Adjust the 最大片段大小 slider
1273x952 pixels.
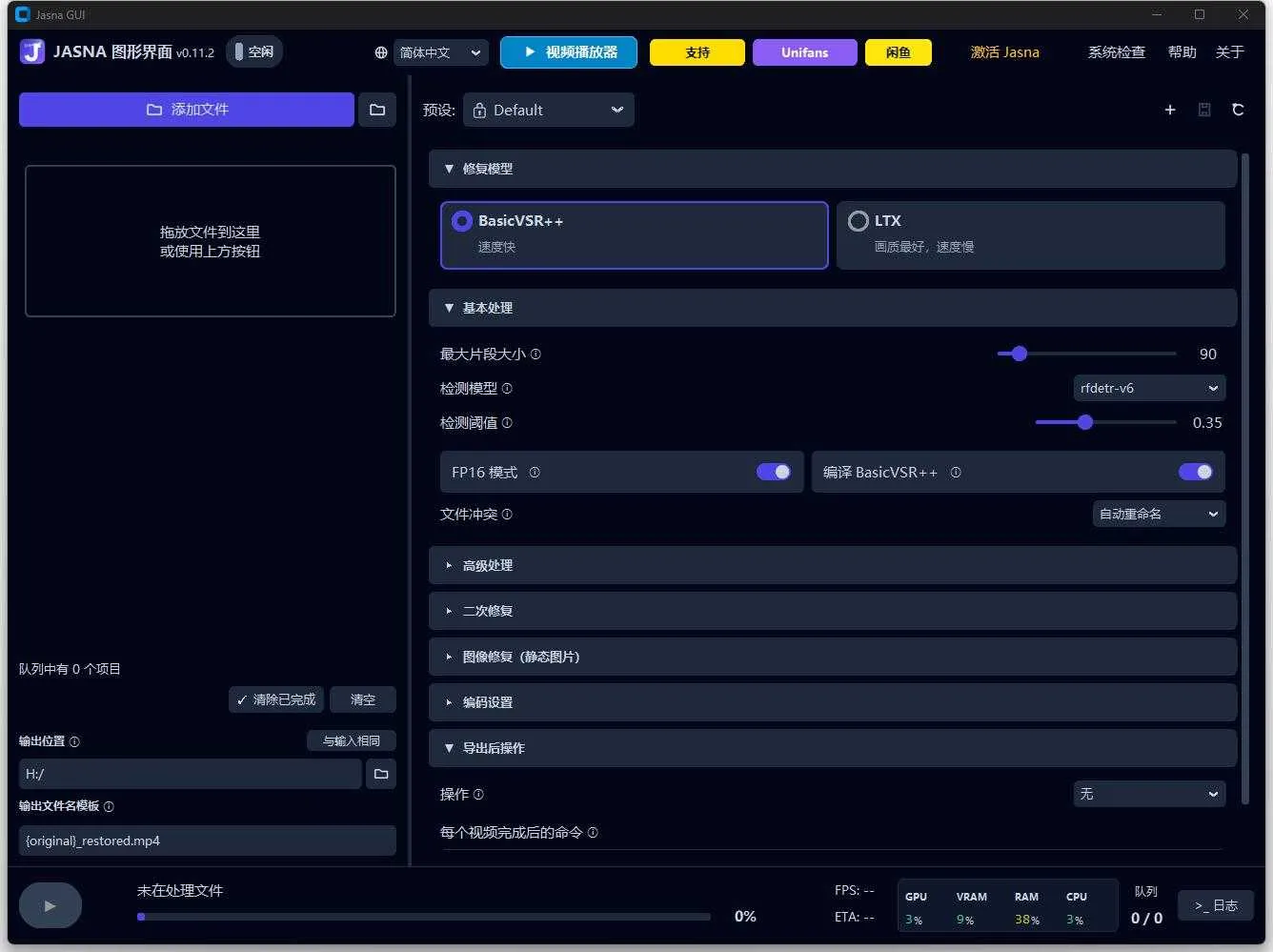tap(1086, 354)
